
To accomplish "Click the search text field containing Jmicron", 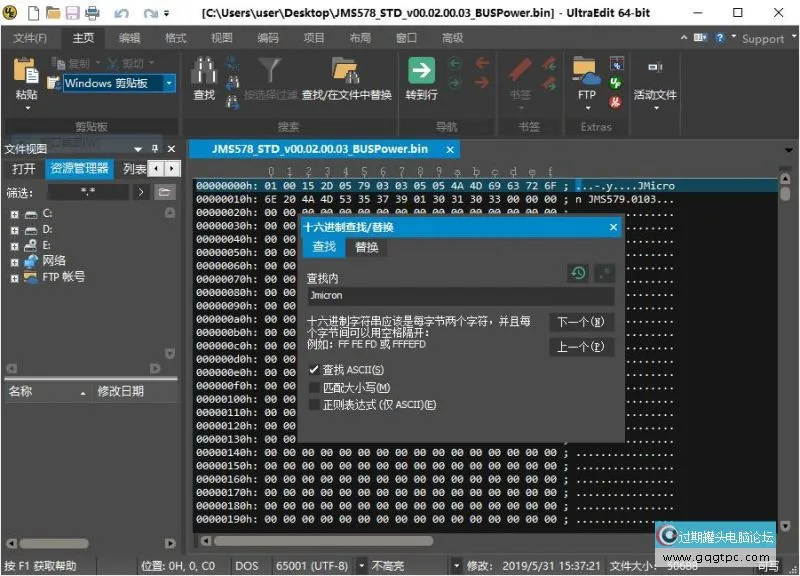I will (460, 297).
